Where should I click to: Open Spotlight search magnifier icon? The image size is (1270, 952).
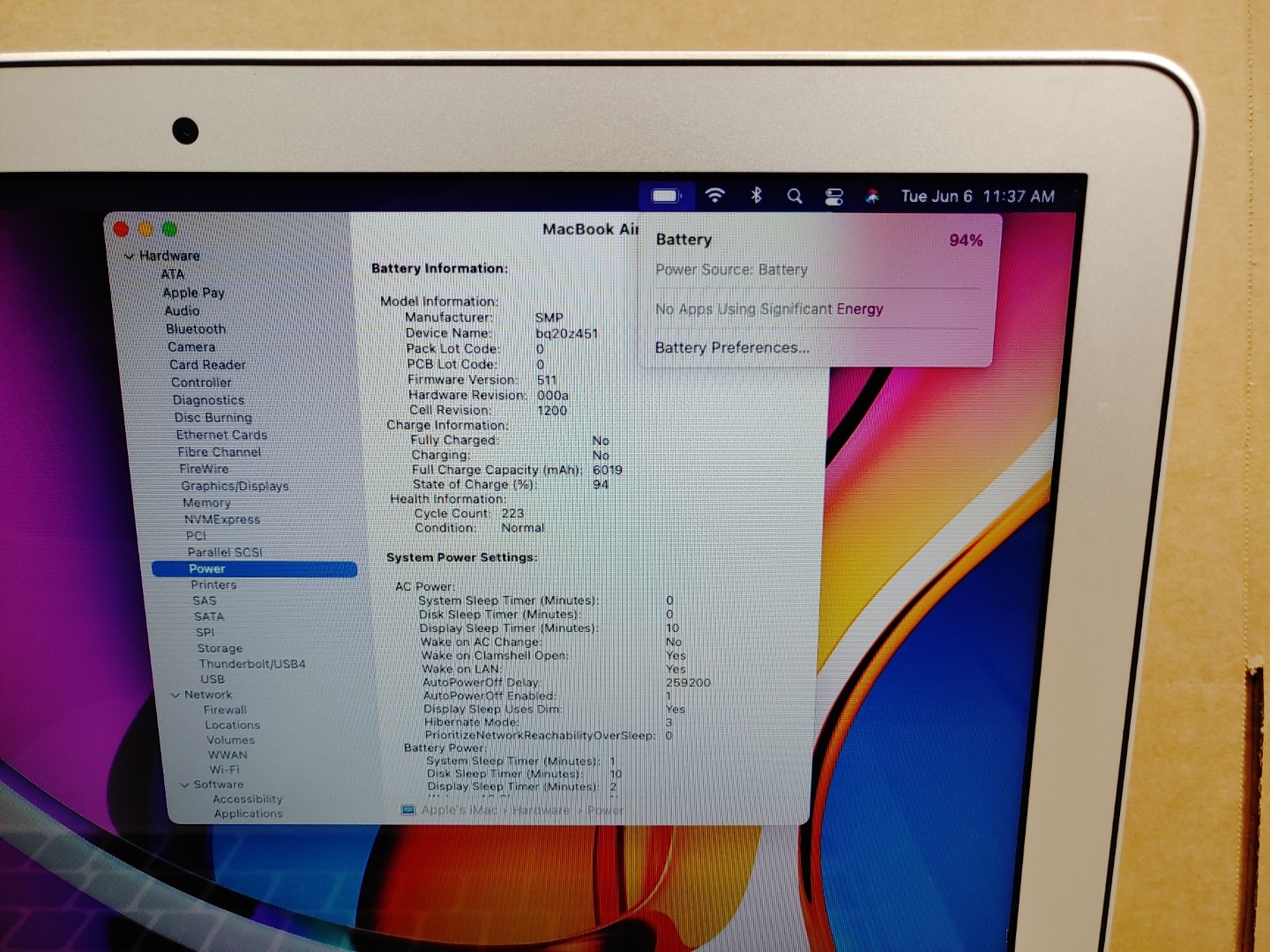[795, 196]
